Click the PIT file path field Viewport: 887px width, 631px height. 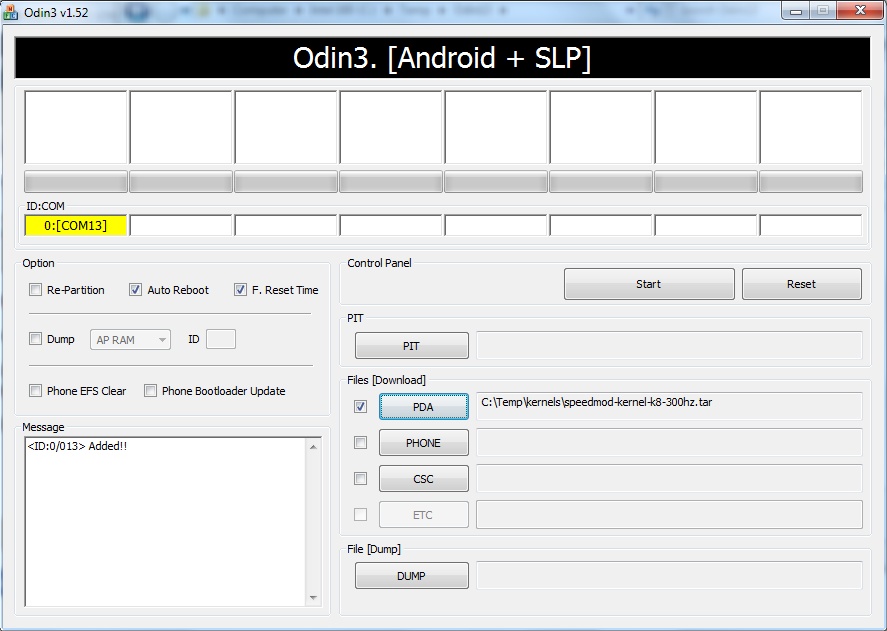(x=669, y=346)
